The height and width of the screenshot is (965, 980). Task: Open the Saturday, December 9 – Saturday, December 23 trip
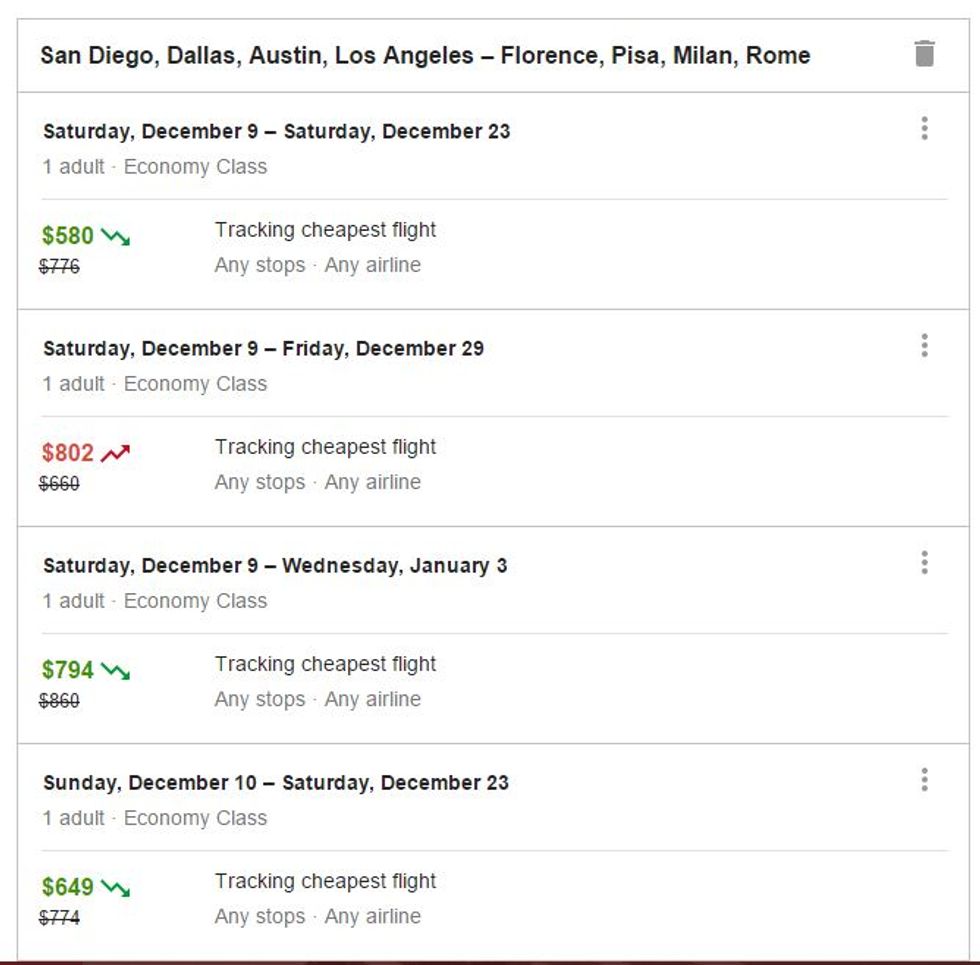(x=276, y=131)
